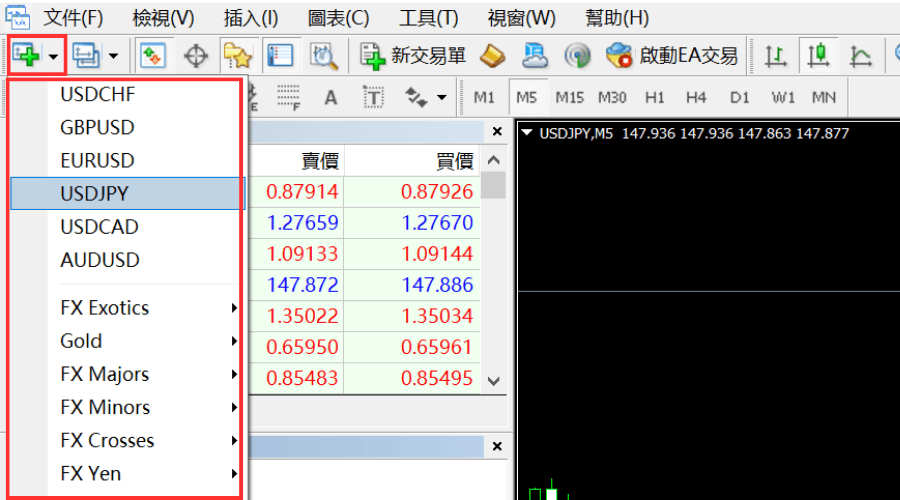Image resolution: width=900 pixels, height=500 pixels.
Task: Select the Fibonacci retracement tool icon
Action: [x=288, y=98]
